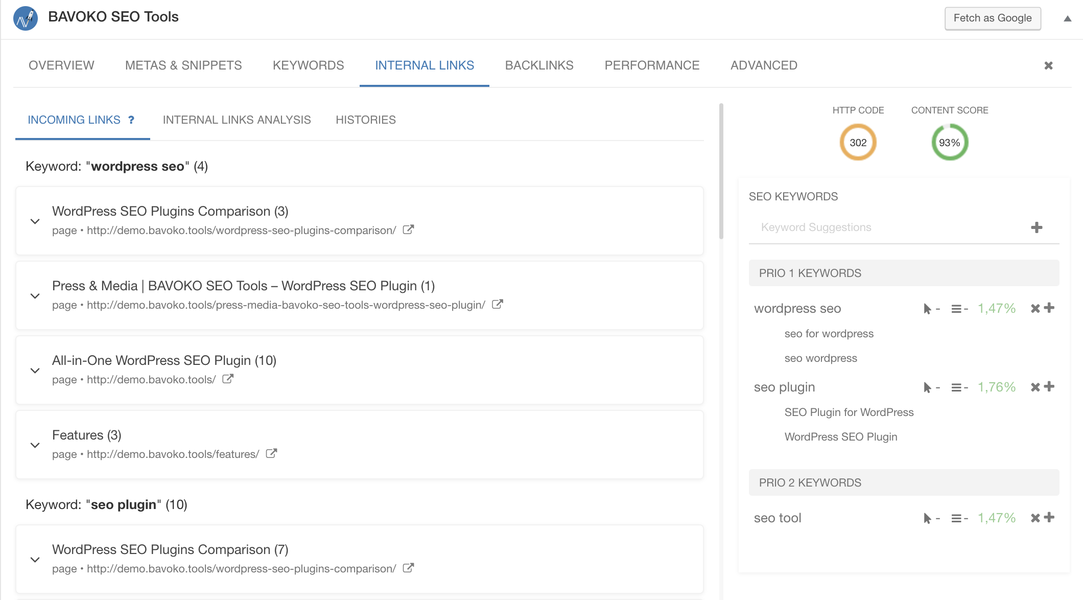
Task: Click the PRIO 2 KEYWORDS header
Action: (x=903, y=483)
